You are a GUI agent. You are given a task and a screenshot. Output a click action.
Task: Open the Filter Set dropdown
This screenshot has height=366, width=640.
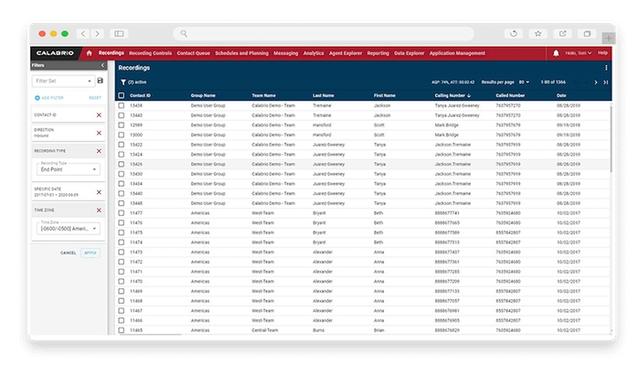pyautogui.click(x=63, y=81)
